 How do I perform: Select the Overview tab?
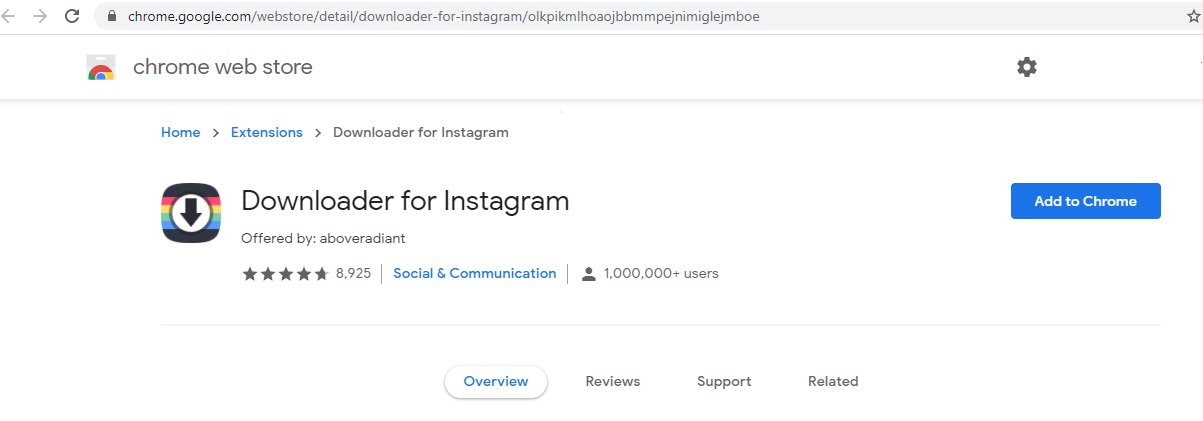click(x=496, y=381)
